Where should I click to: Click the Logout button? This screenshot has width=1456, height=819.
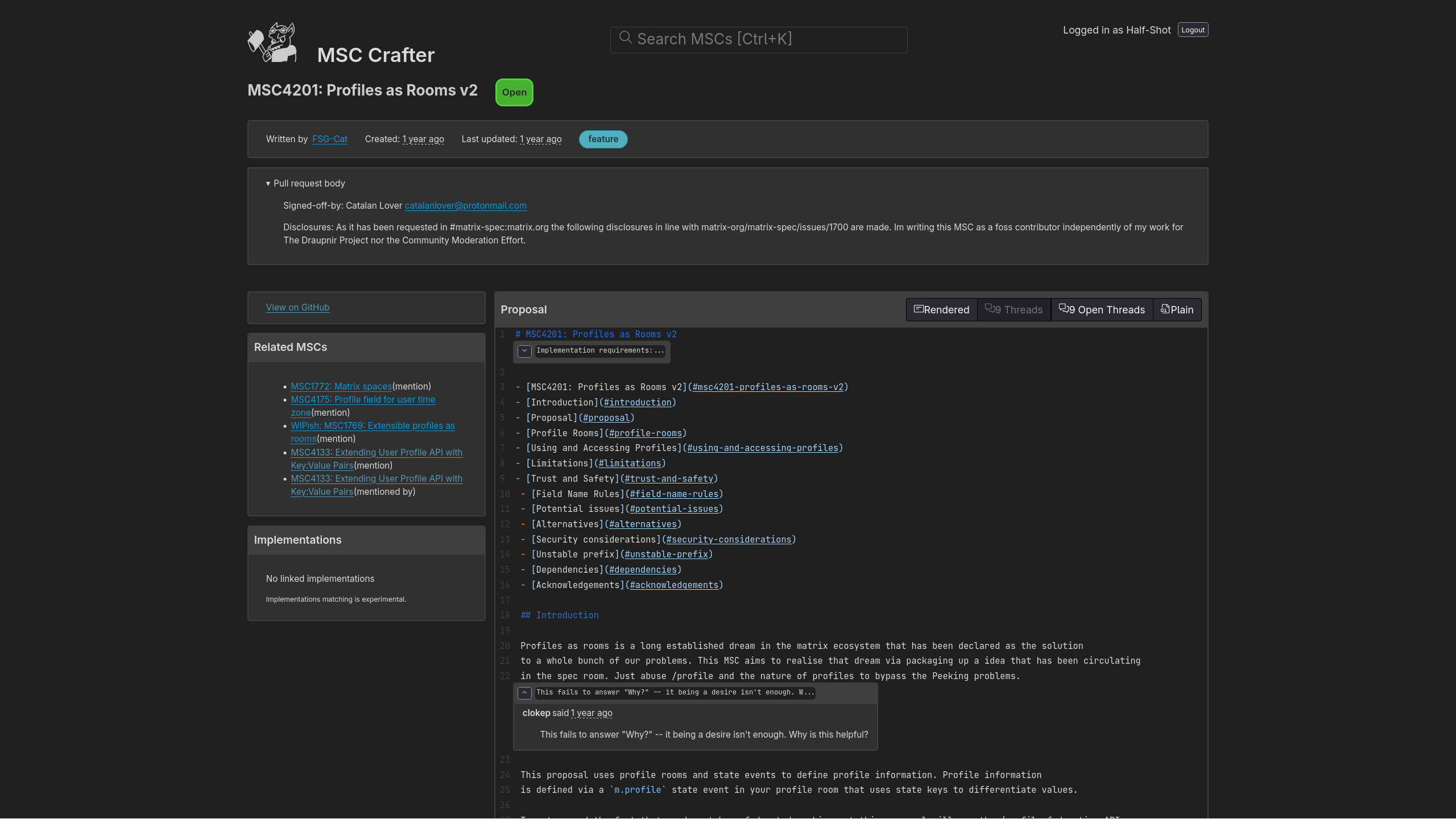(x=1193, y=30)
